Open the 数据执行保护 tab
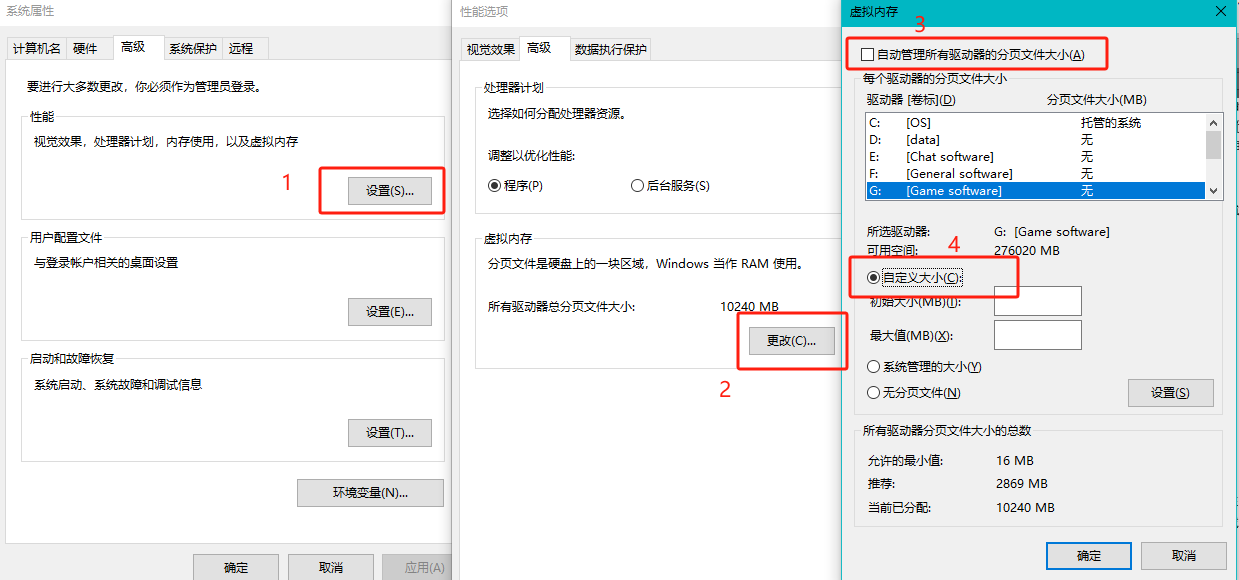1239x580 pixels. 610,49
